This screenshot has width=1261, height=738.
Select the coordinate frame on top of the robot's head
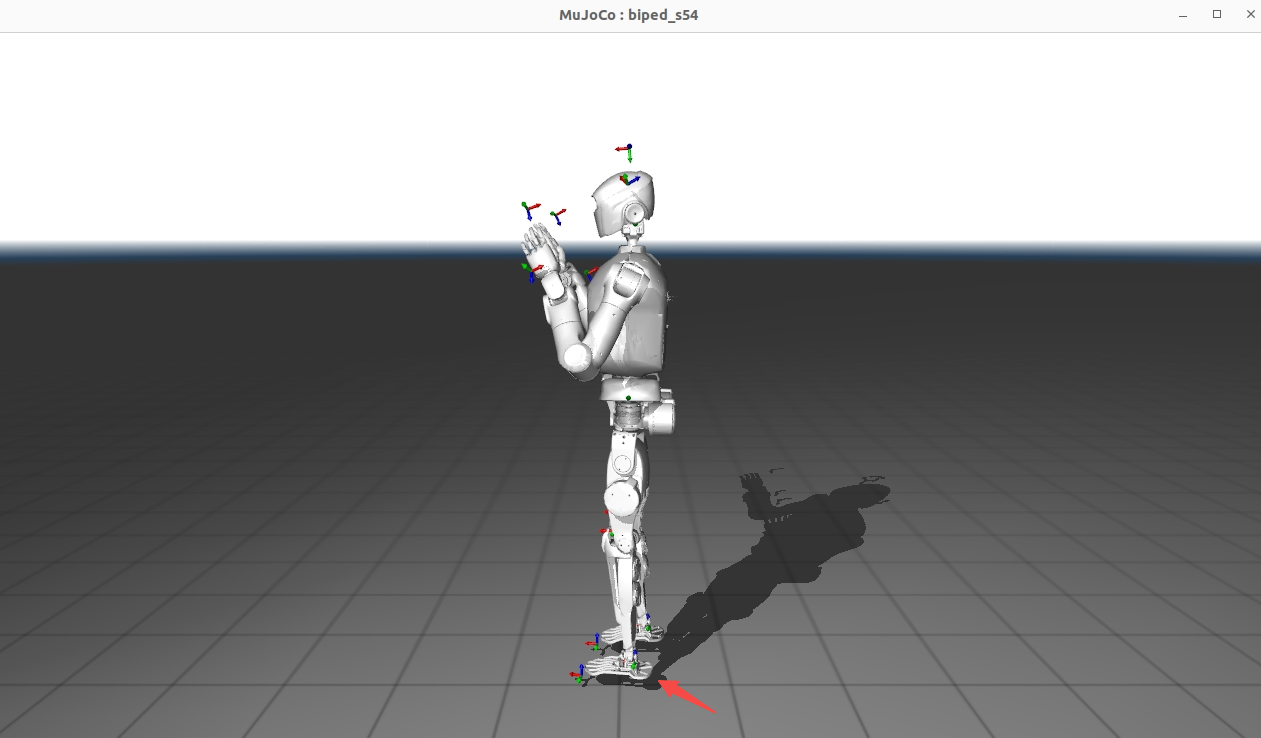(x=626, y=180)
